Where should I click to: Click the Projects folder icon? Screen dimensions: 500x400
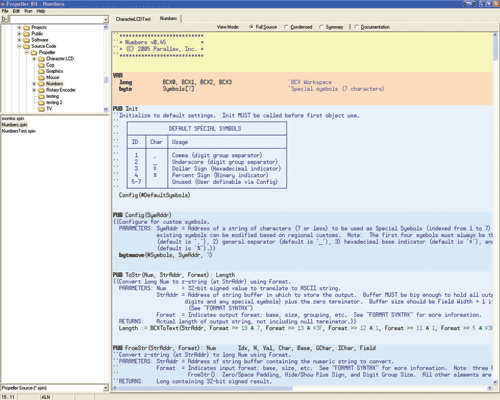pyautogui.click(x=26, y=27)
